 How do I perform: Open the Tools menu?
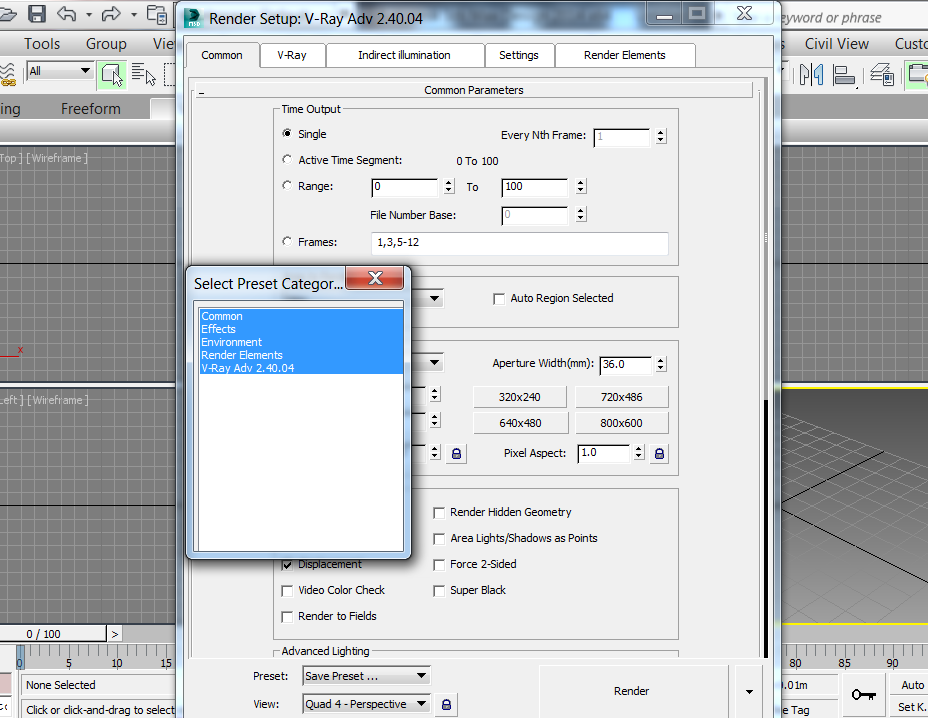point(41,43)
